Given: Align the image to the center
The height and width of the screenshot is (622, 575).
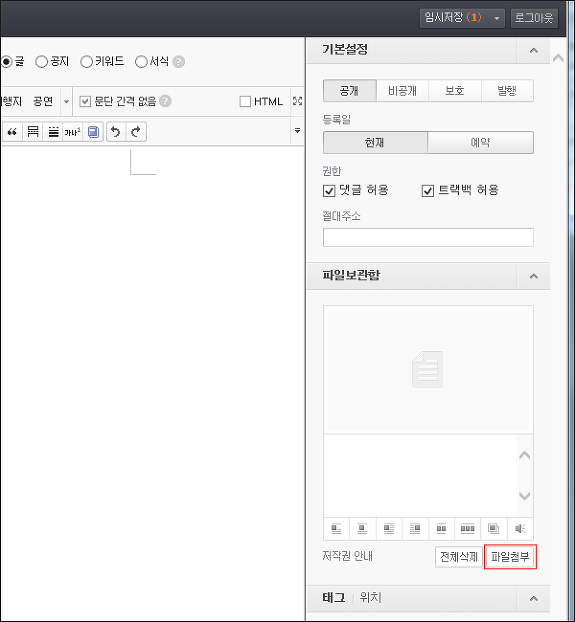Looking at the screenshot, I should pyautogui.click(x=362, y=529).
